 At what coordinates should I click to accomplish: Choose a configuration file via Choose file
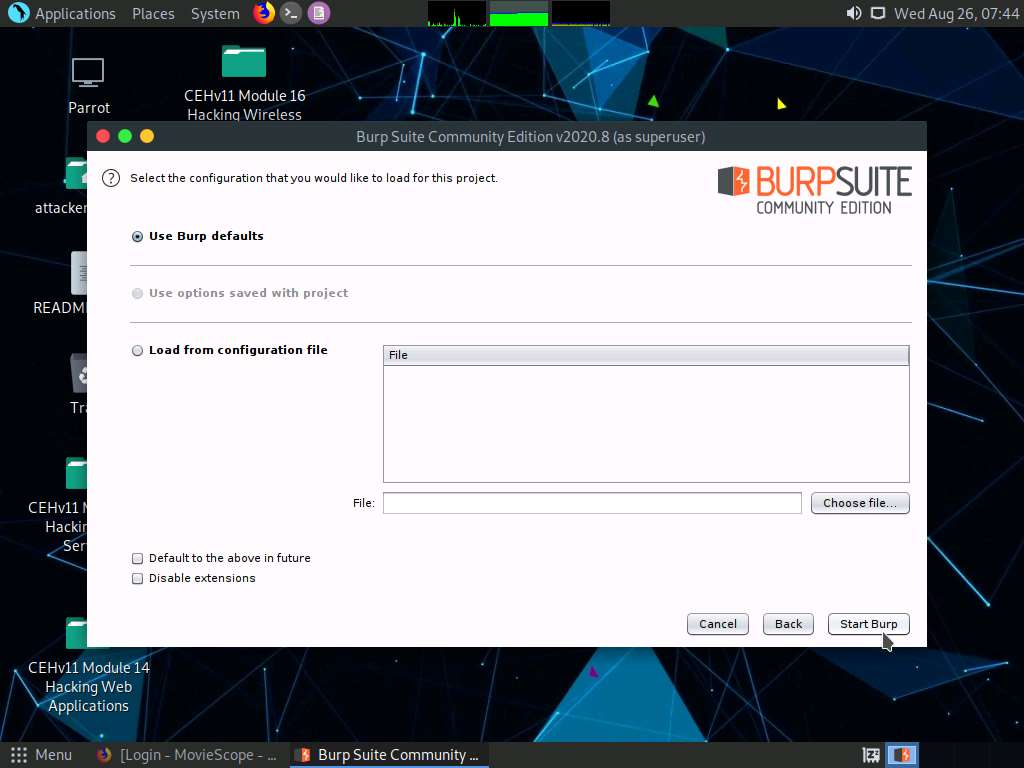coord(859,503)
